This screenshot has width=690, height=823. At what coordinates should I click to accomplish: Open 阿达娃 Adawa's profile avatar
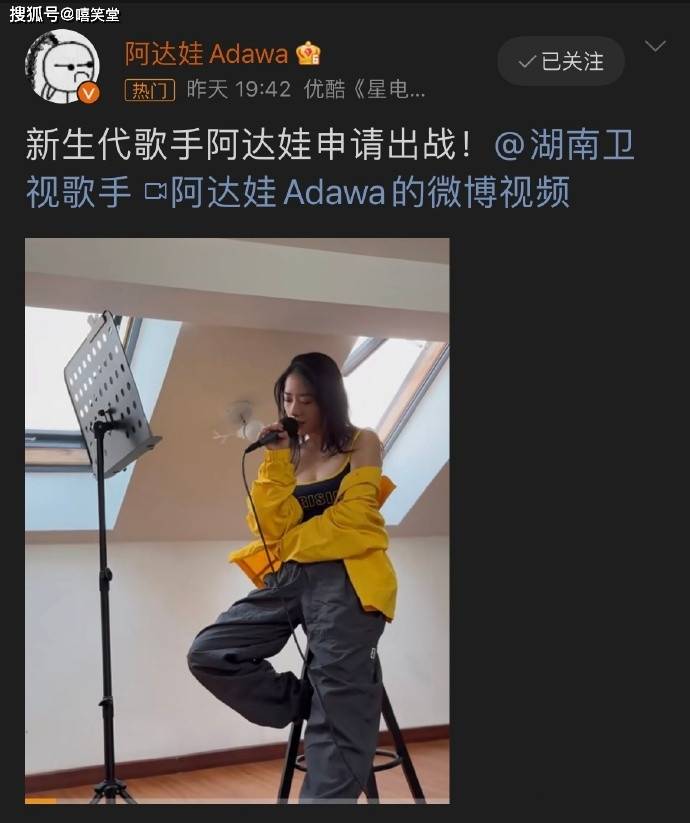point(62,66)
